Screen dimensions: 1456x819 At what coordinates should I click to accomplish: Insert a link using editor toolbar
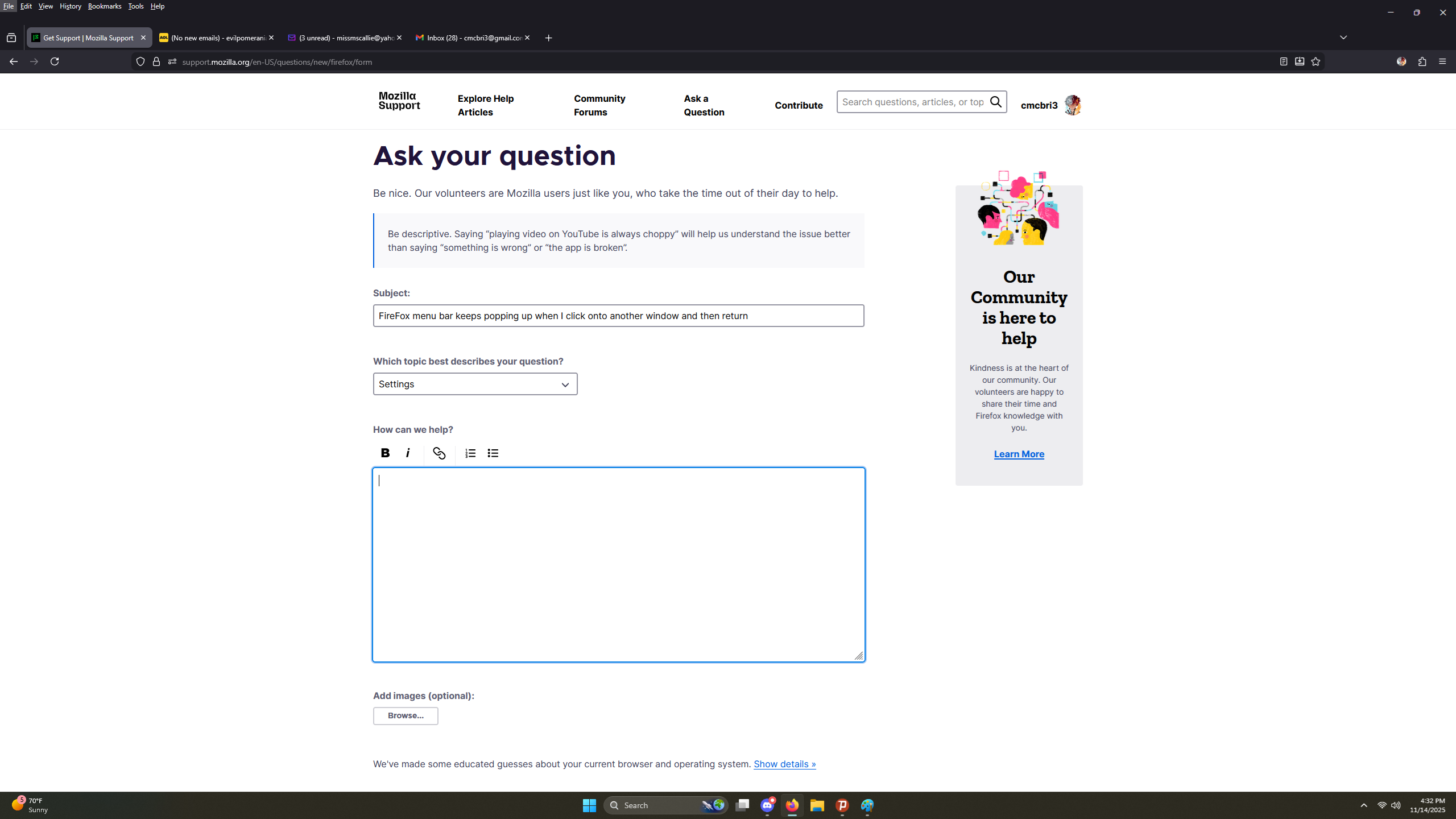point(439,453)
